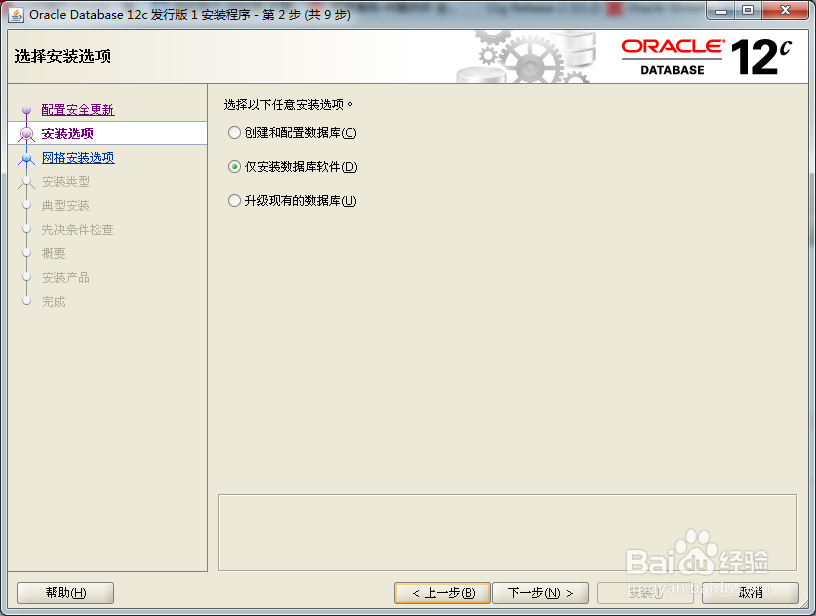Image resolution: width=816 pixels, height=616 pixels.
Task: Select 仅安装数据库软件 option
Action: click(x=234, y=166)
